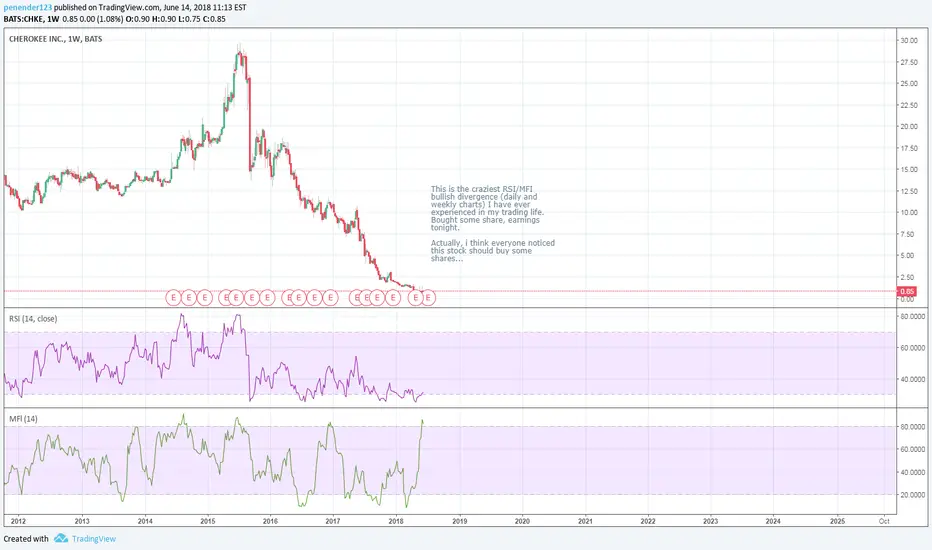Click the 20.0000 label in the MFI pane
Screen dimensions: 932x550
[912, 495]
